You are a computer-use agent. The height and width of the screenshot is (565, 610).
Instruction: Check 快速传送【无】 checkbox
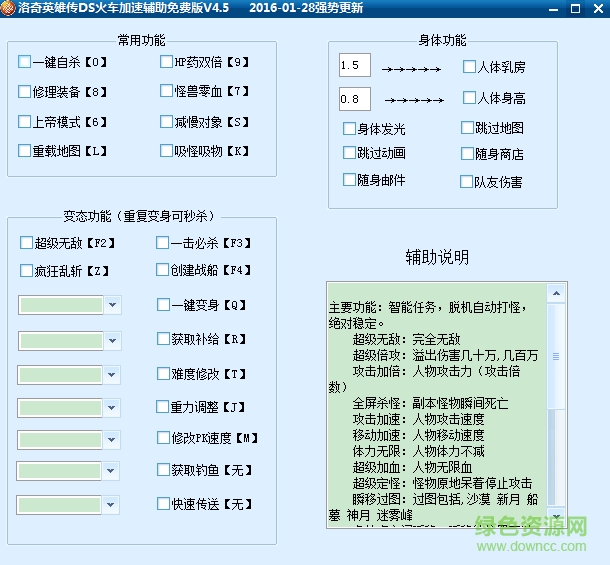[163, 504]
